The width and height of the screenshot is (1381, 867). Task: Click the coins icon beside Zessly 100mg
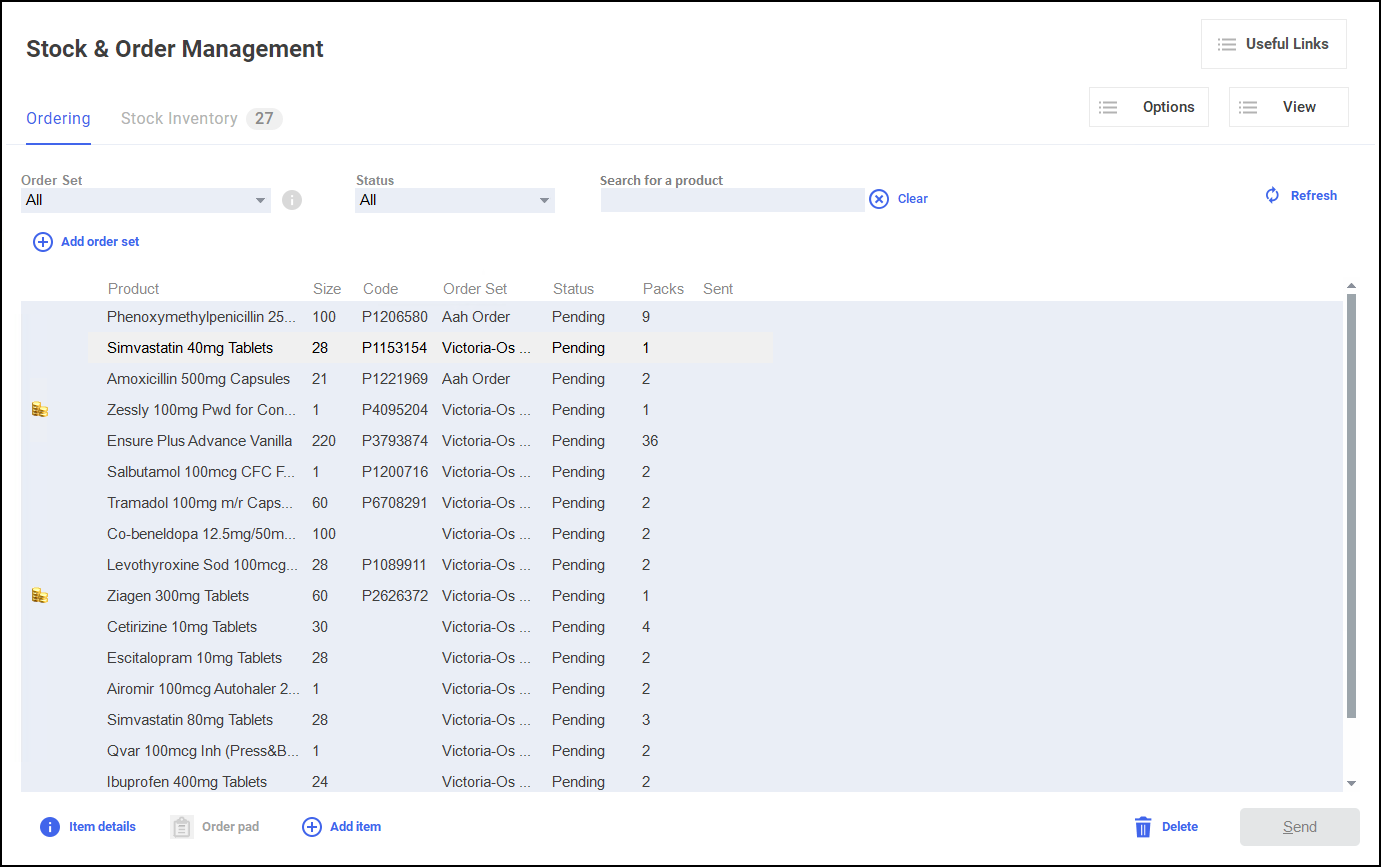(x=40, y=410)
